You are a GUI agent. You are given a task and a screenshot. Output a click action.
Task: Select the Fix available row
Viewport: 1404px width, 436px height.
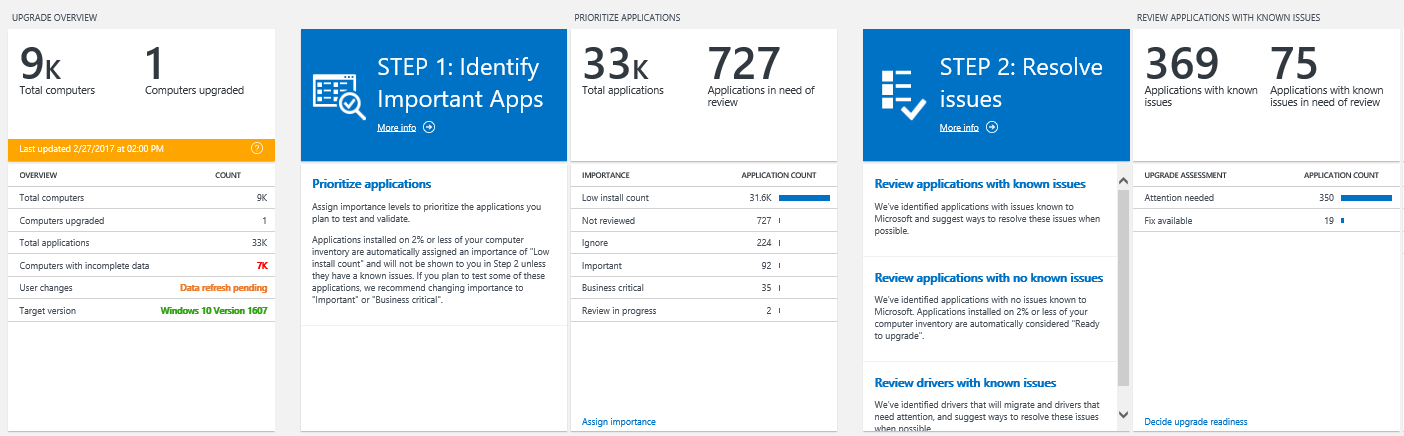(x=1264, y=220)
